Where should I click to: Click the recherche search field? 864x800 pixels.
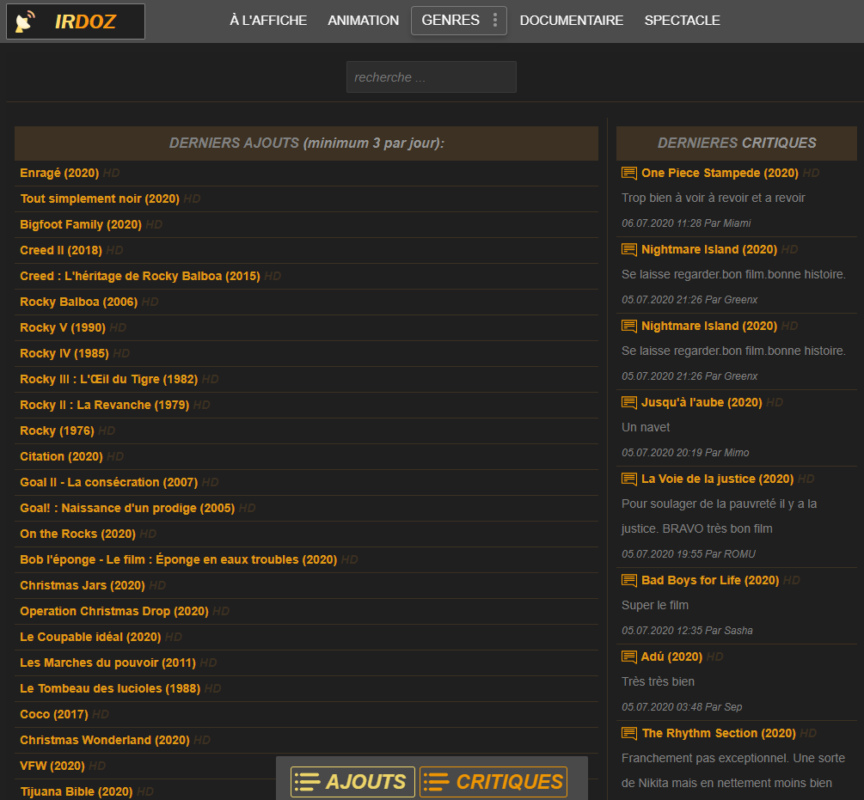(x=431, y=77)
